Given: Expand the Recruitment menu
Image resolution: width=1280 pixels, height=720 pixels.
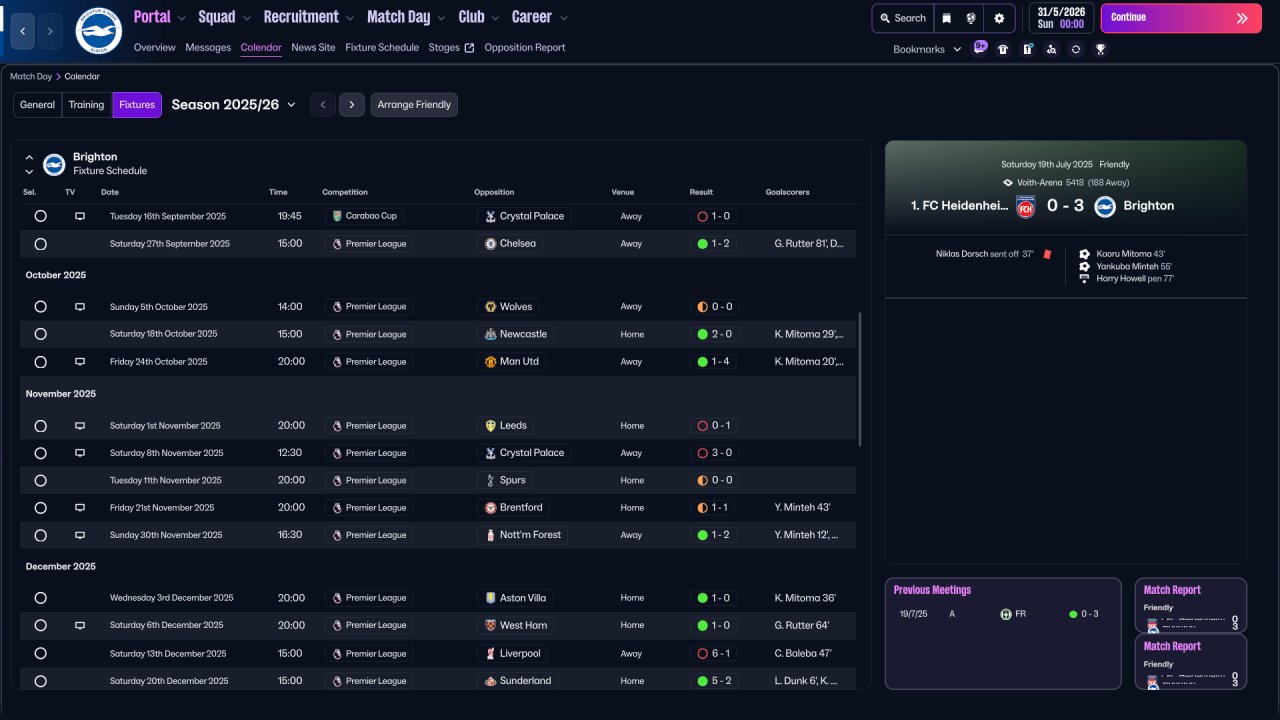Looking at the screenshot, I should (308, 17).
